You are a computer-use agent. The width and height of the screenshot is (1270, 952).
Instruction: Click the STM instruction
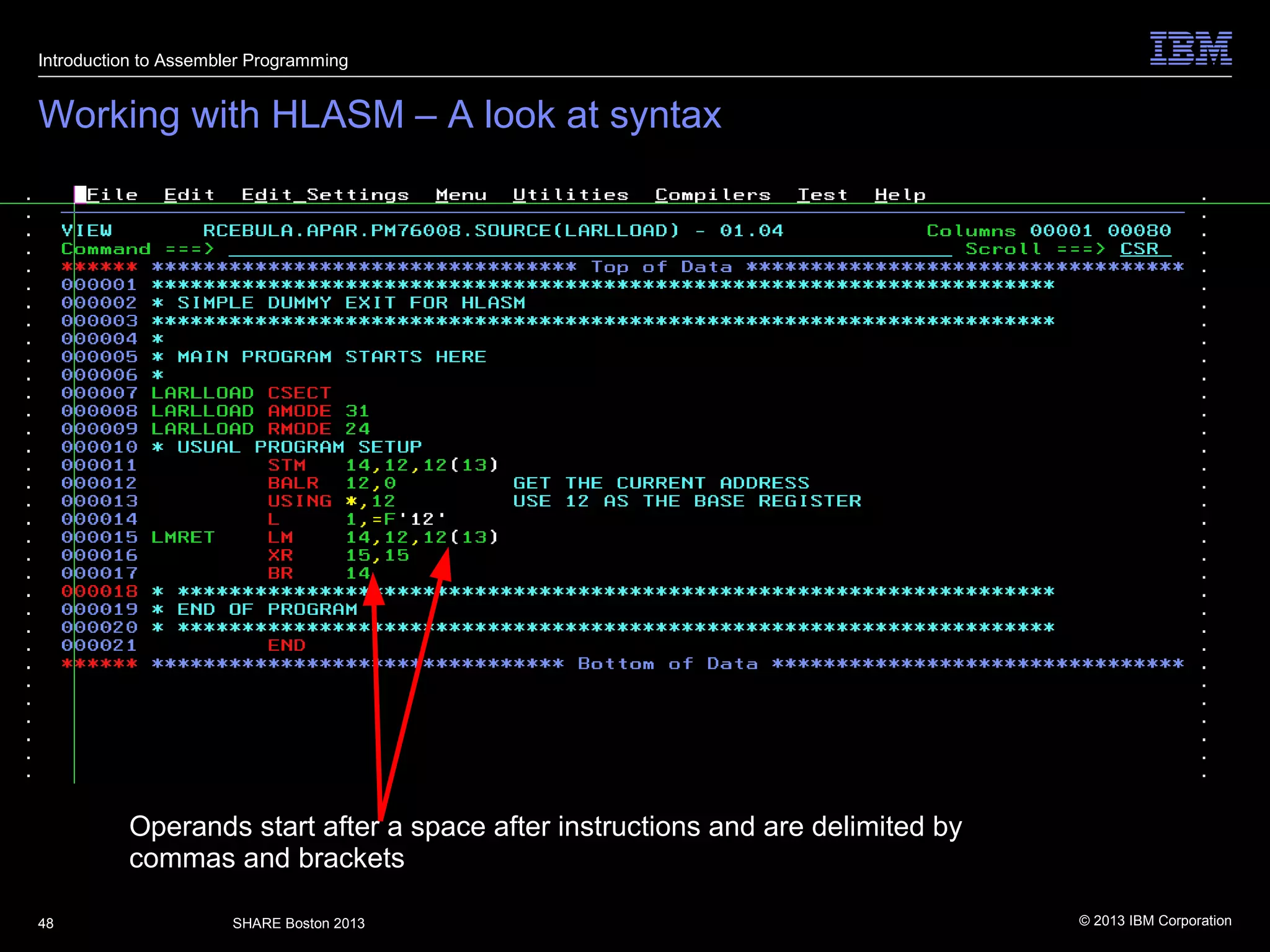click(x=286, y=465)
